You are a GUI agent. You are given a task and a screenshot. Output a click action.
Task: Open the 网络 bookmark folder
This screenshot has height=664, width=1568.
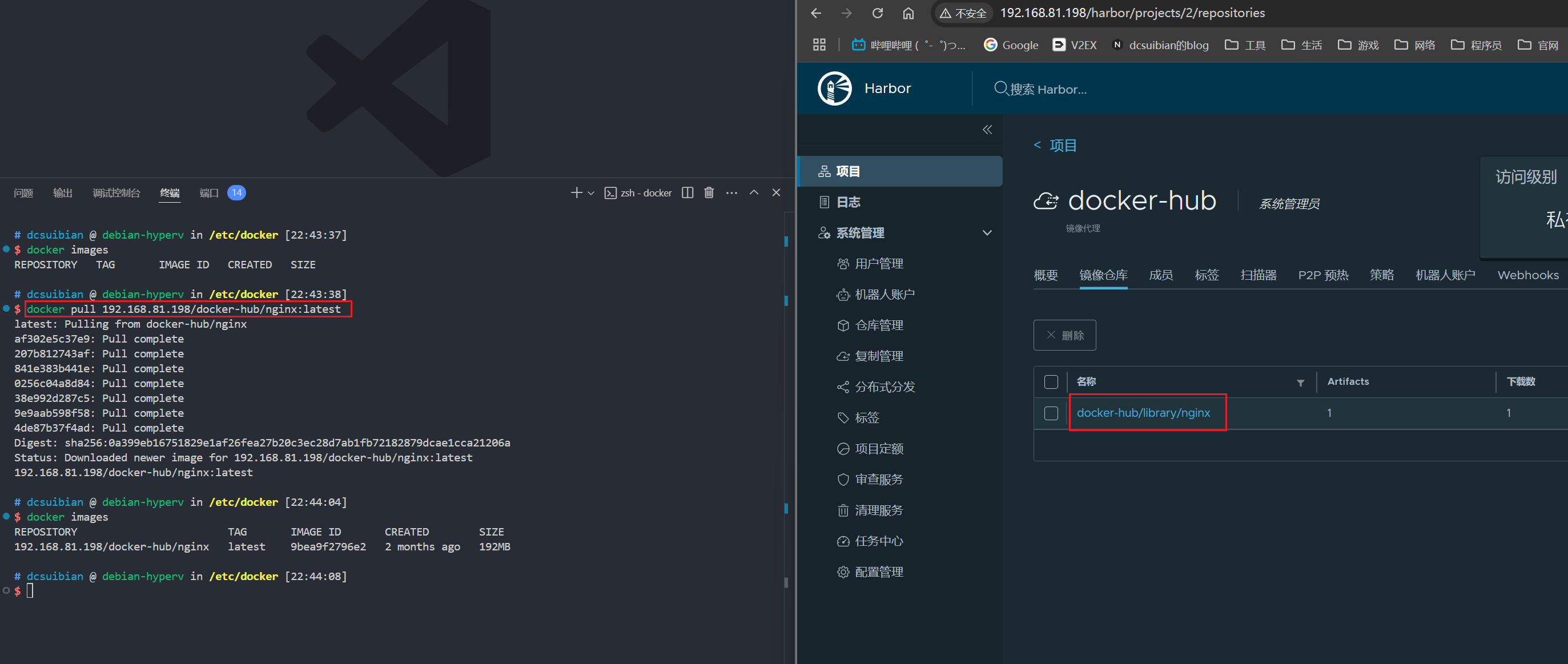coord(1414,45)
